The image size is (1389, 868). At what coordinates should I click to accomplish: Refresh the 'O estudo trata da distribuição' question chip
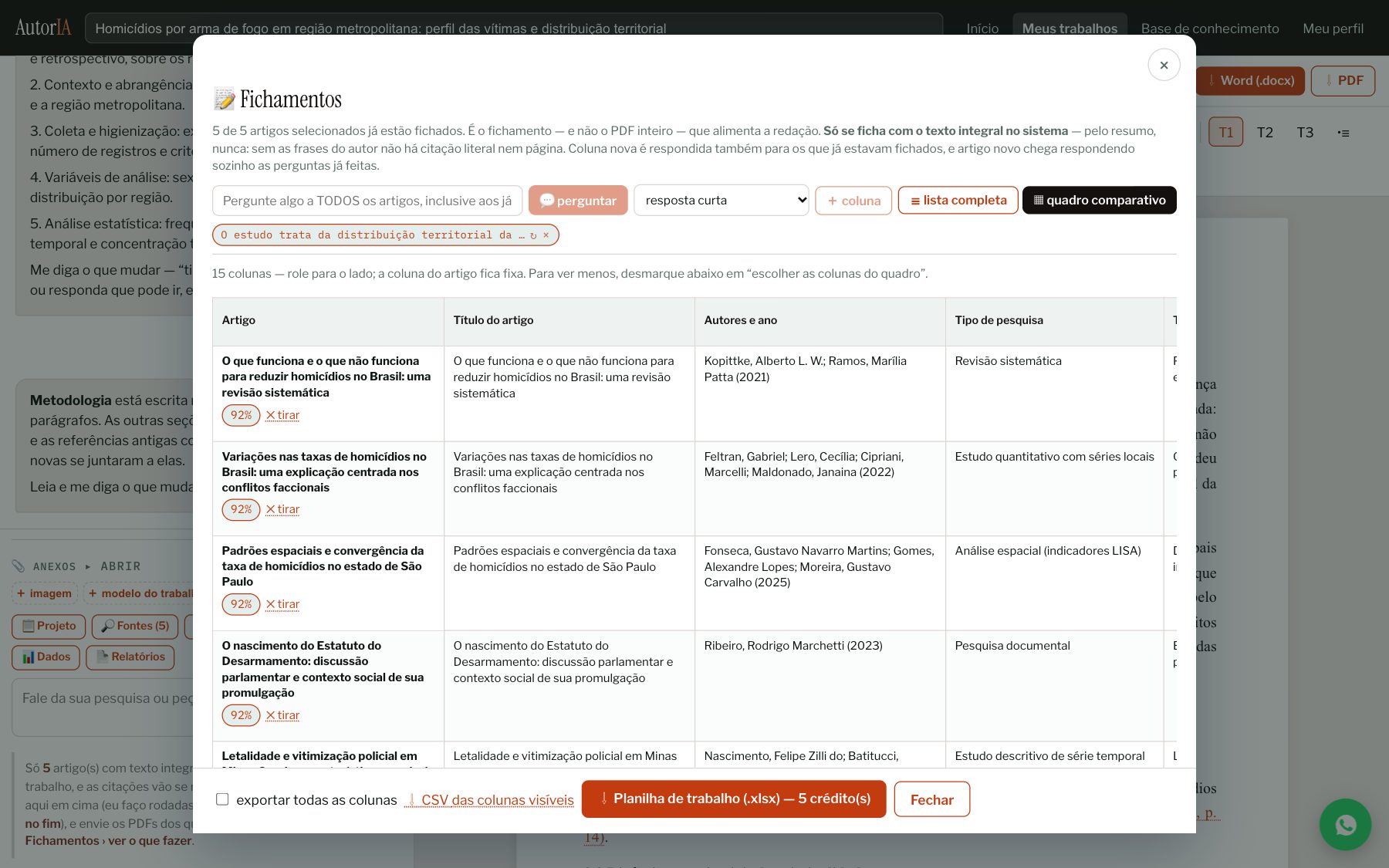pos(533,235)
